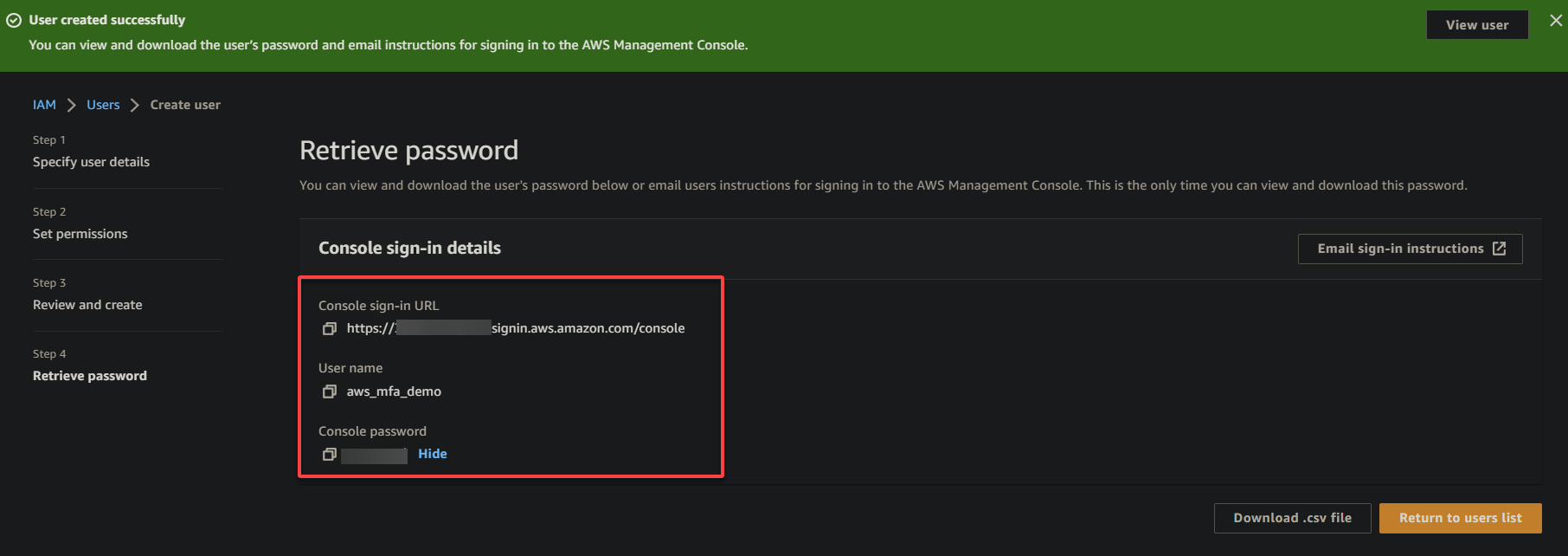
Task: Click the Console password label
Action: [372, 431]
